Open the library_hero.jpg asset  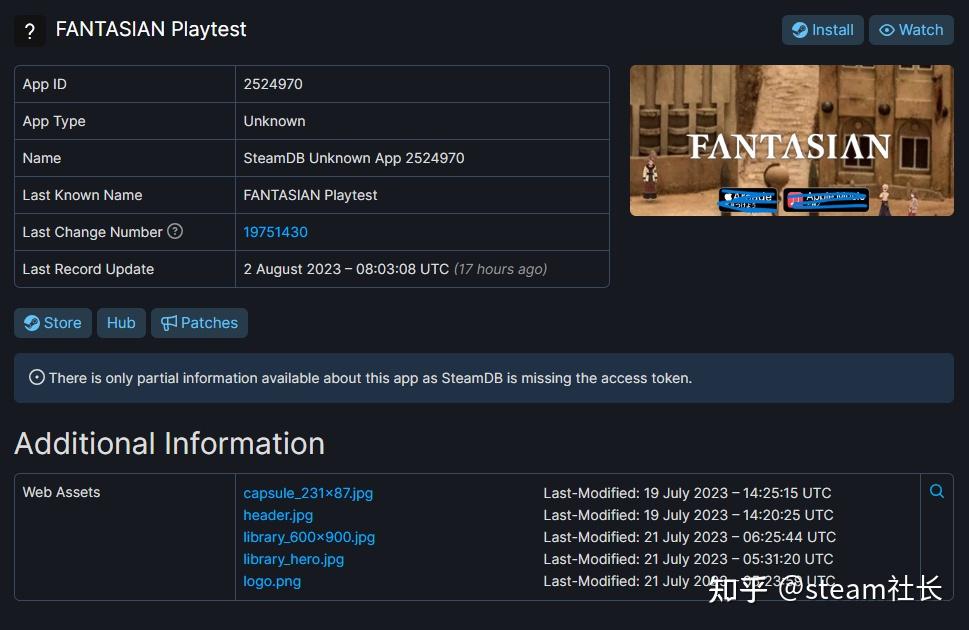292,559
